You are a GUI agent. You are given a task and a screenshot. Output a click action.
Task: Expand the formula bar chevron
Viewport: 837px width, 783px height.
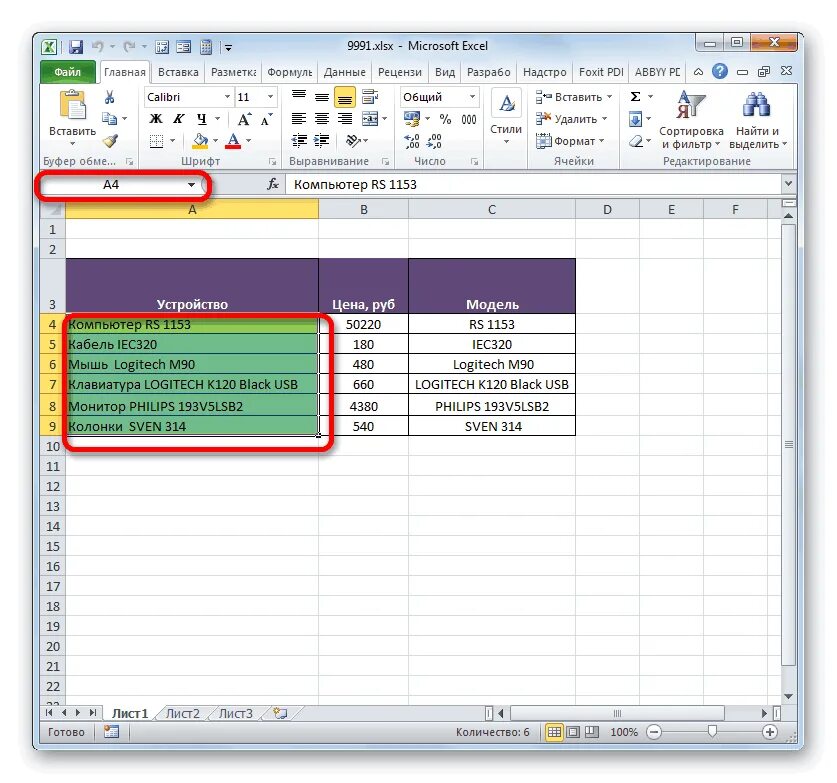point(788,184)
